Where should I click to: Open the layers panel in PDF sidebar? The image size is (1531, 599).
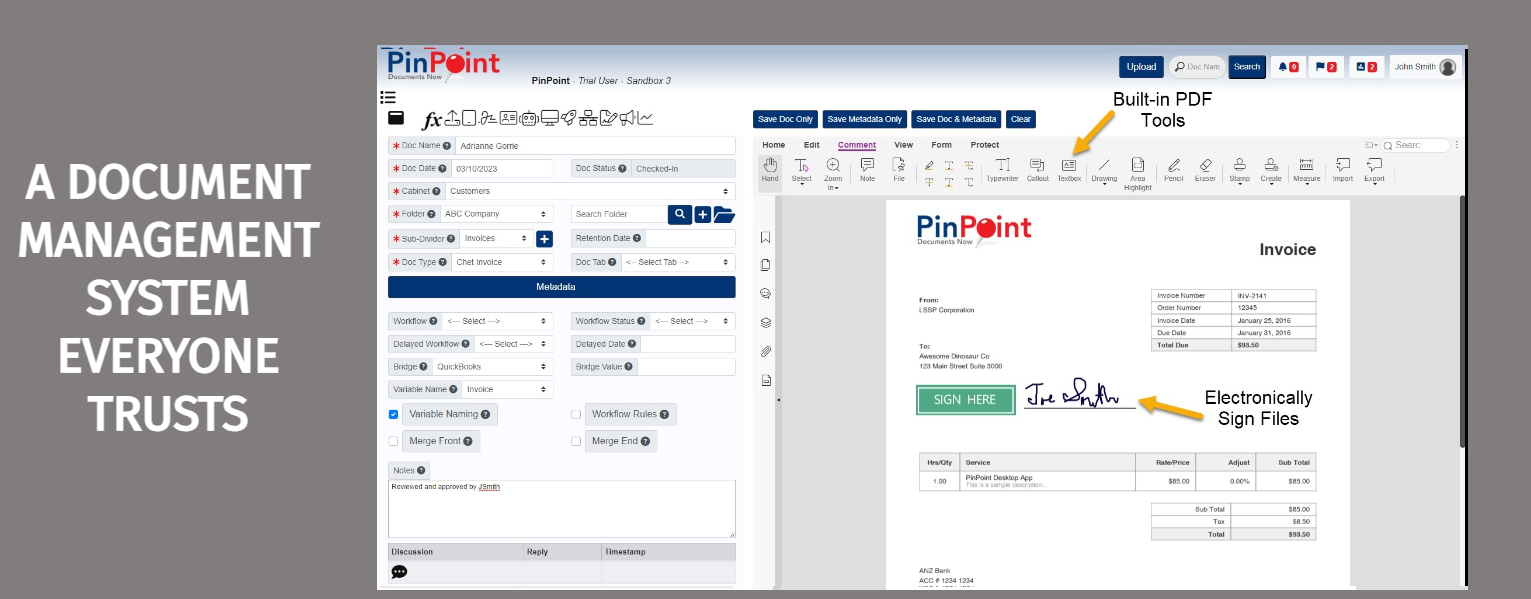point(765,322)
